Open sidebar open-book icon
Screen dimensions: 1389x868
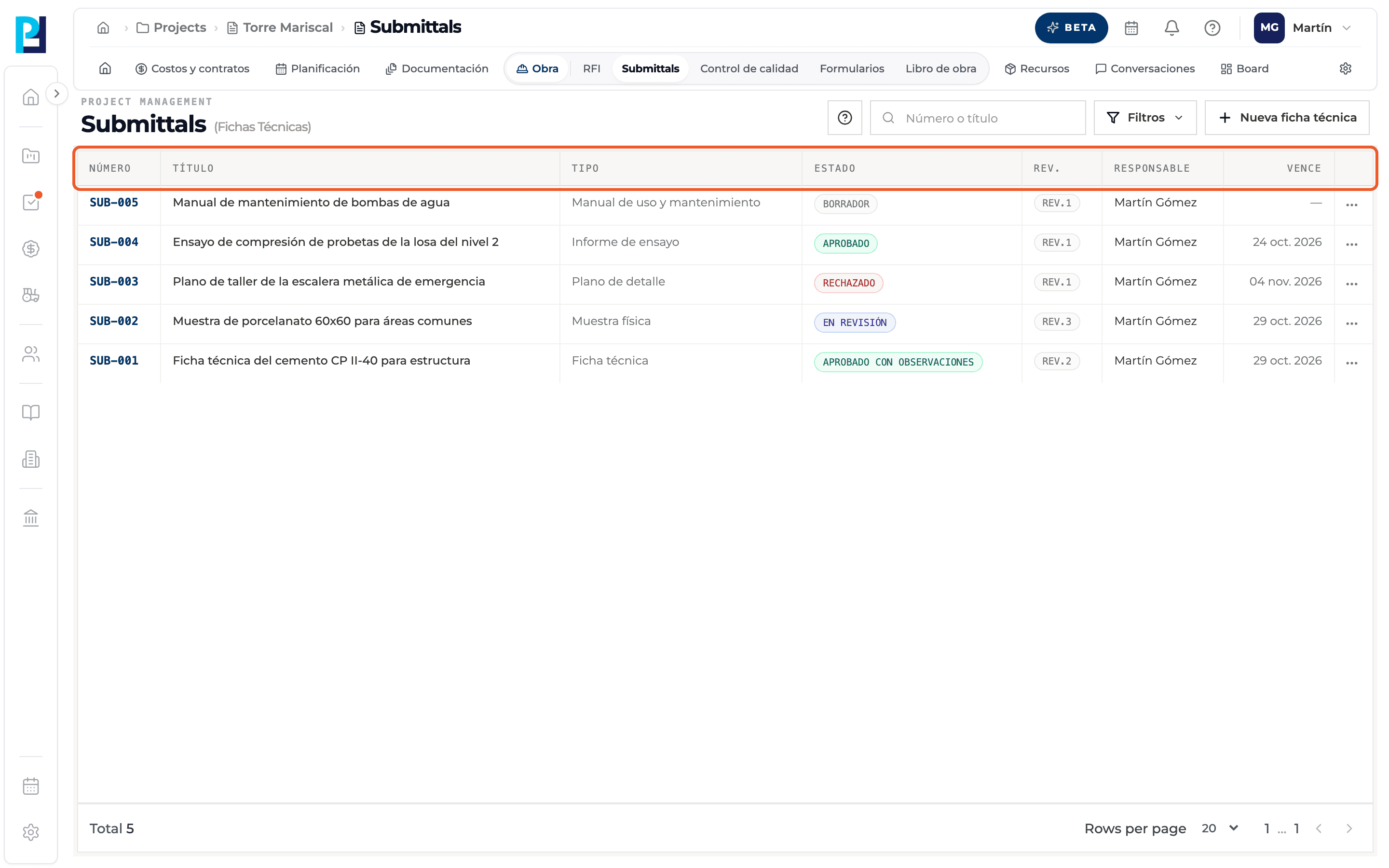(x=31, y=412)
